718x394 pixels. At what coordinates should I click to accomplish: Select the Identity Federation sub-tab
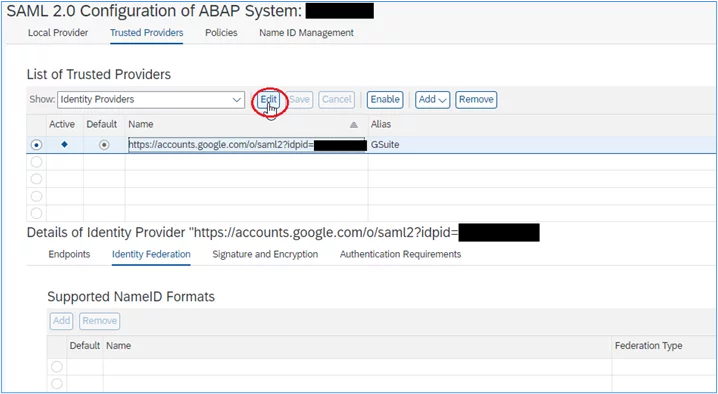pyautogui.click(x=151, y=254)
